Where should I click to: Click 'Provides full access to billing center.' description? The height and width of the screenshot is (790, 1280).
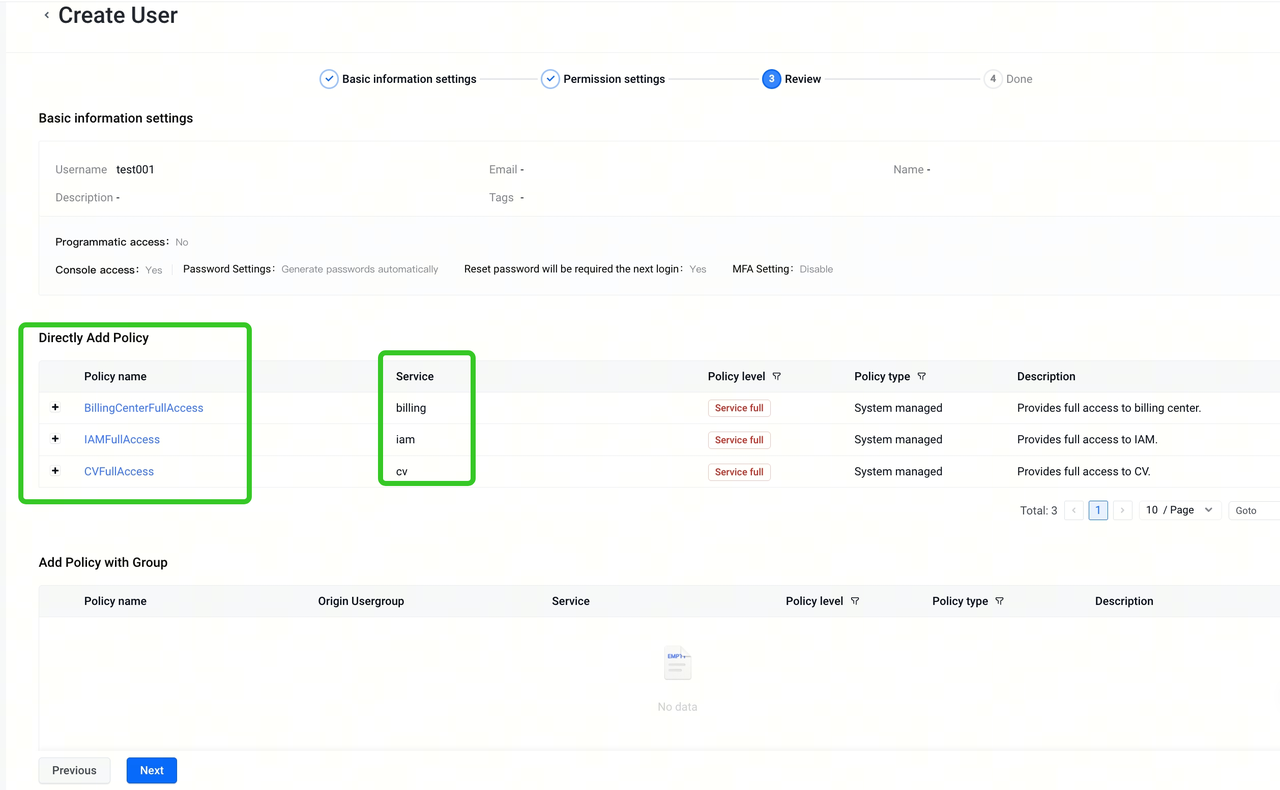coord(1109,408)
